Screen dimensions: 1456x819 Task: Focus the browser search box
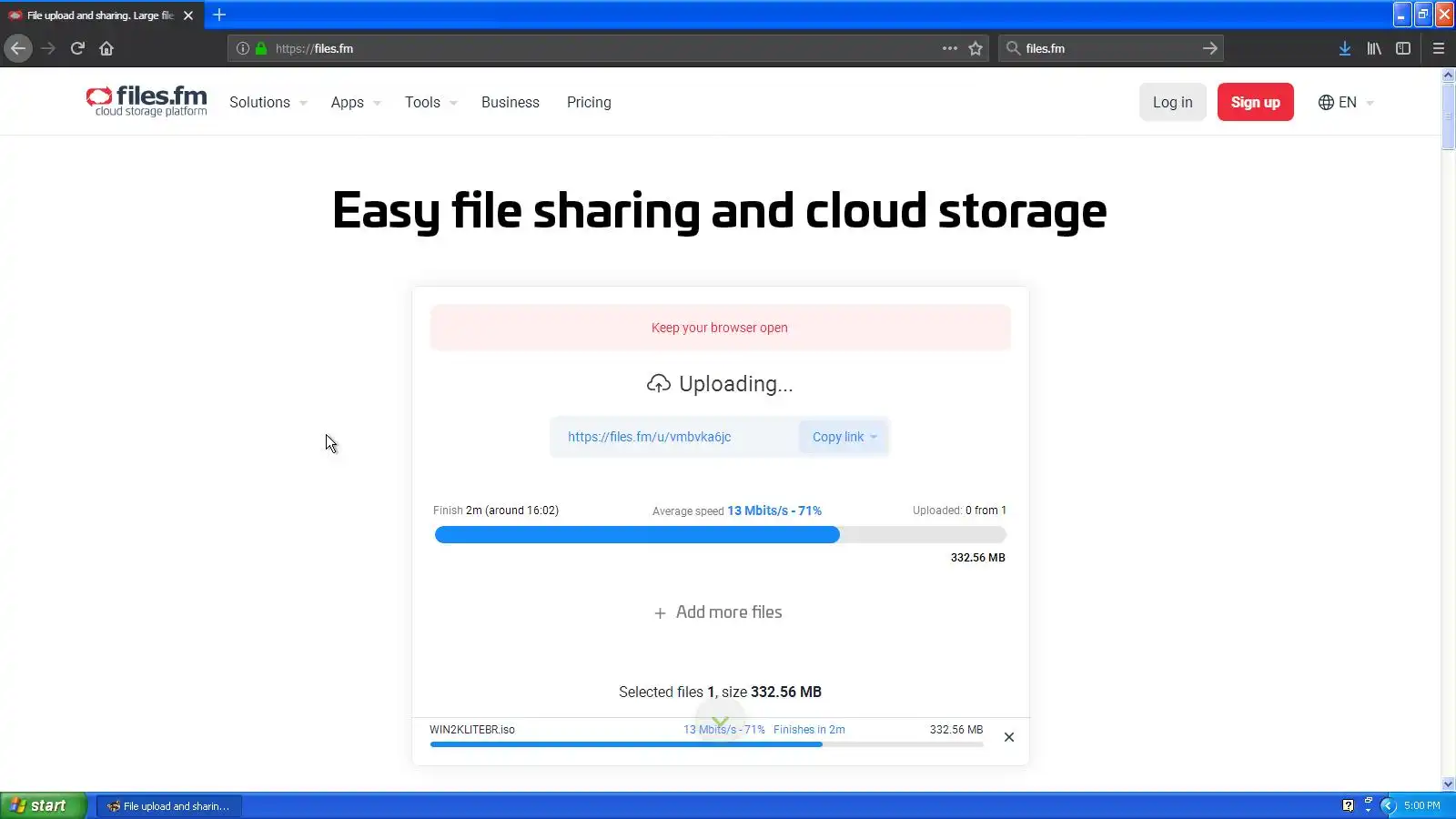(x=1110, y=48)
